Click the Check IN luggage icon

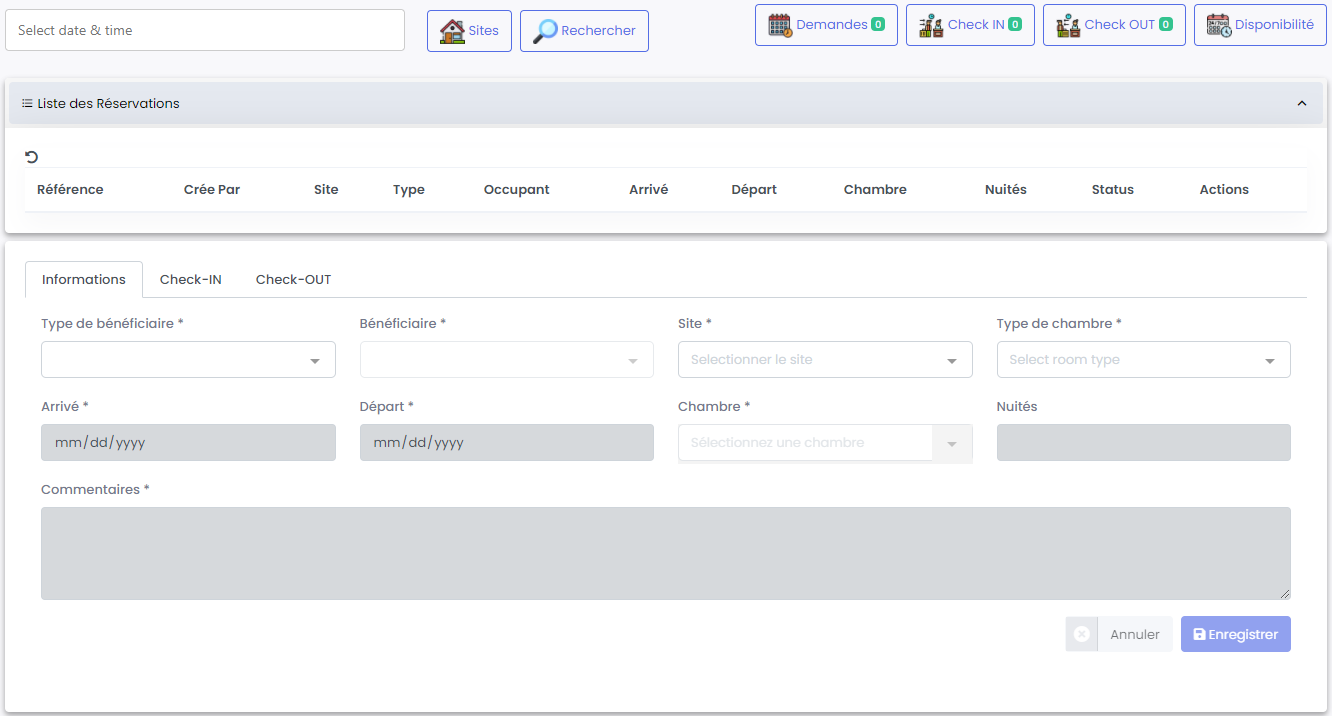pos(931,25)
